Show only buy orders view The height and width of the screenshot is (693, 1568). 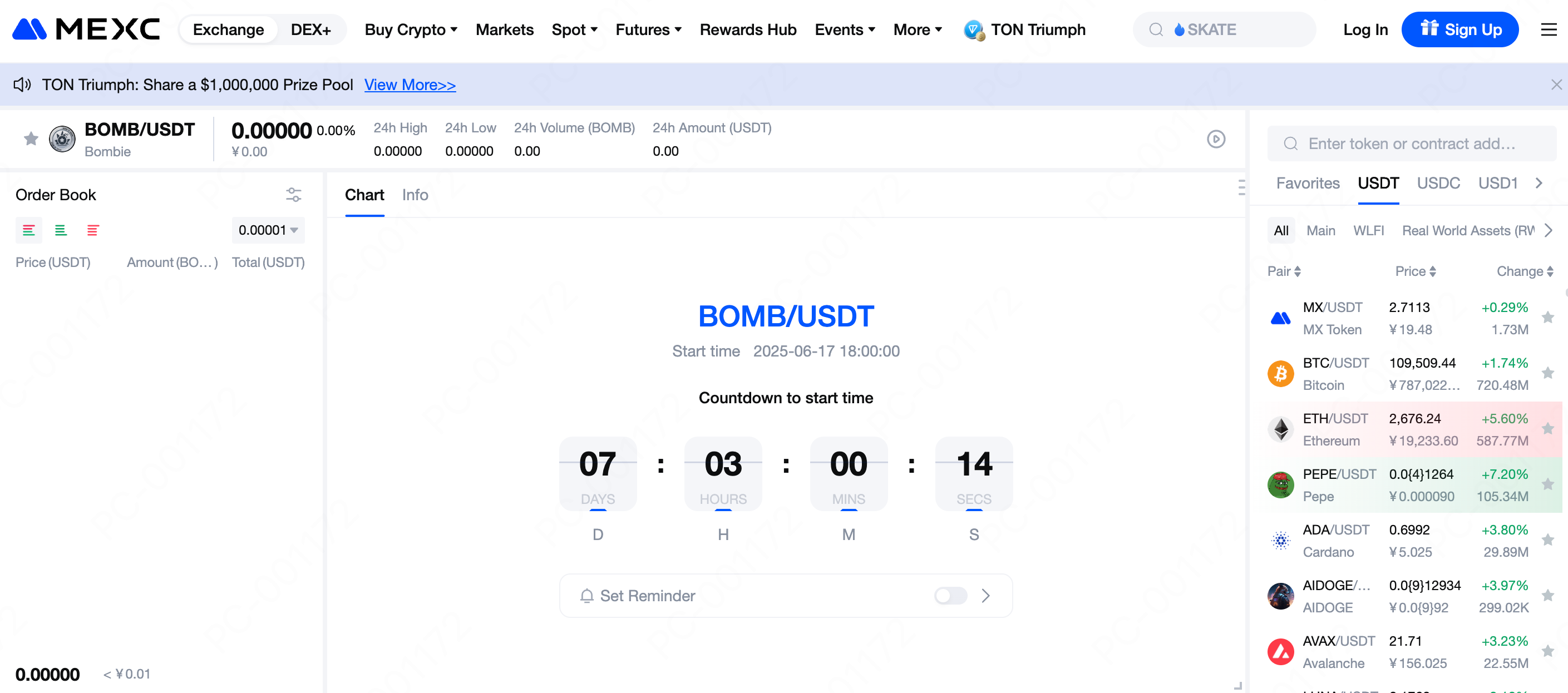(60, 230)
